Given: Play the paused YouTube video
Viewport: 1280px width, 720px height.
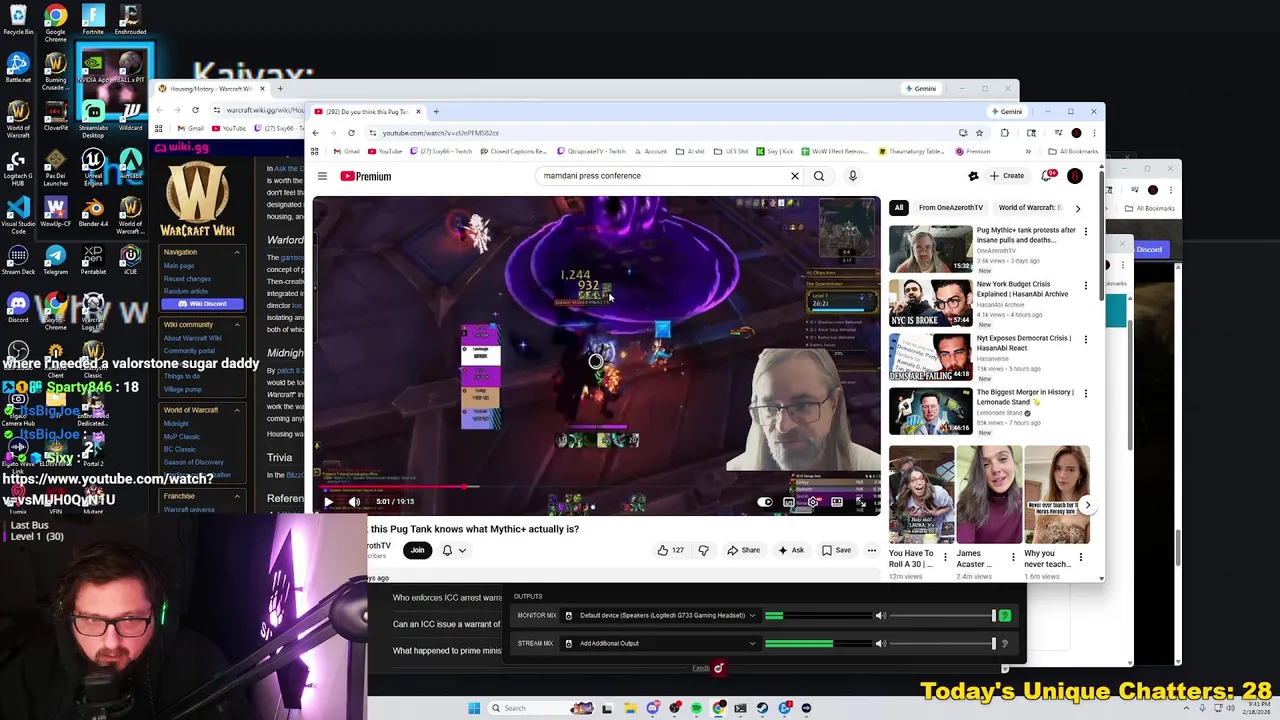Looking at the screenshot, I should [328, 501].
